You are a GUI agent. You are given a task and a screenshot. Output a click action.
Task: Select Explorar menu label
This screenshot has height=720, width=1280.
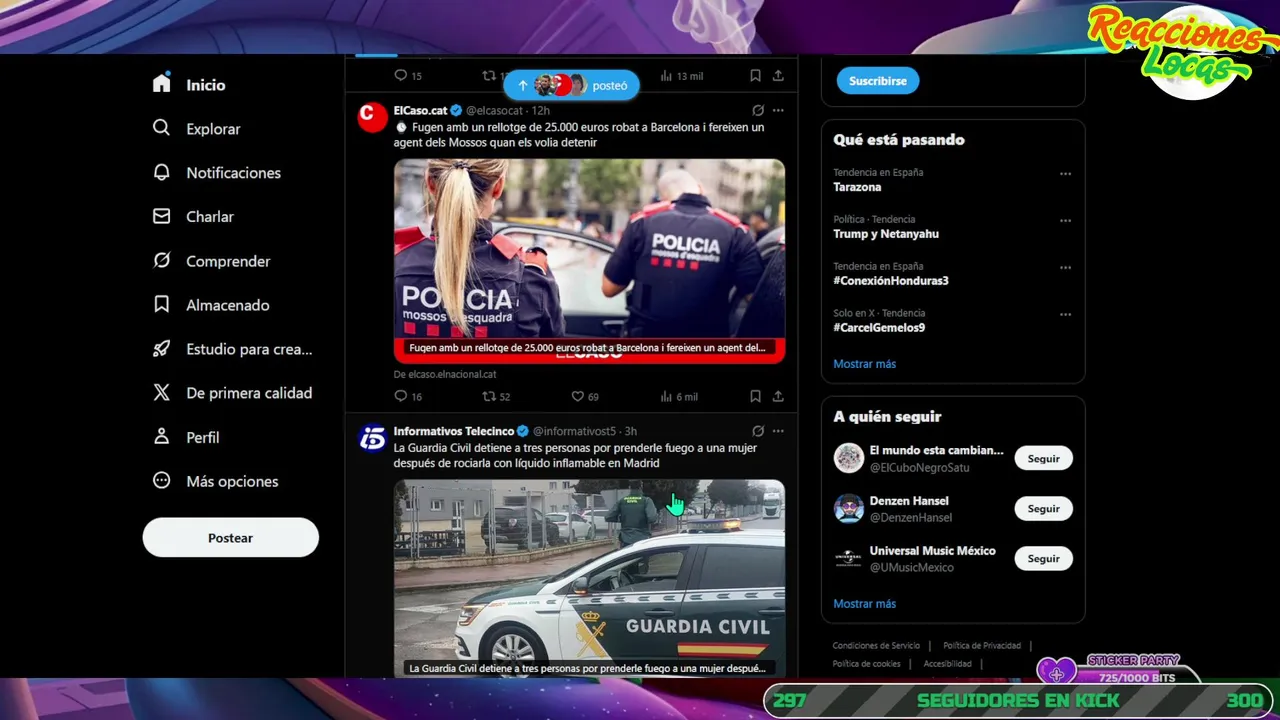(x=213, y=129)
